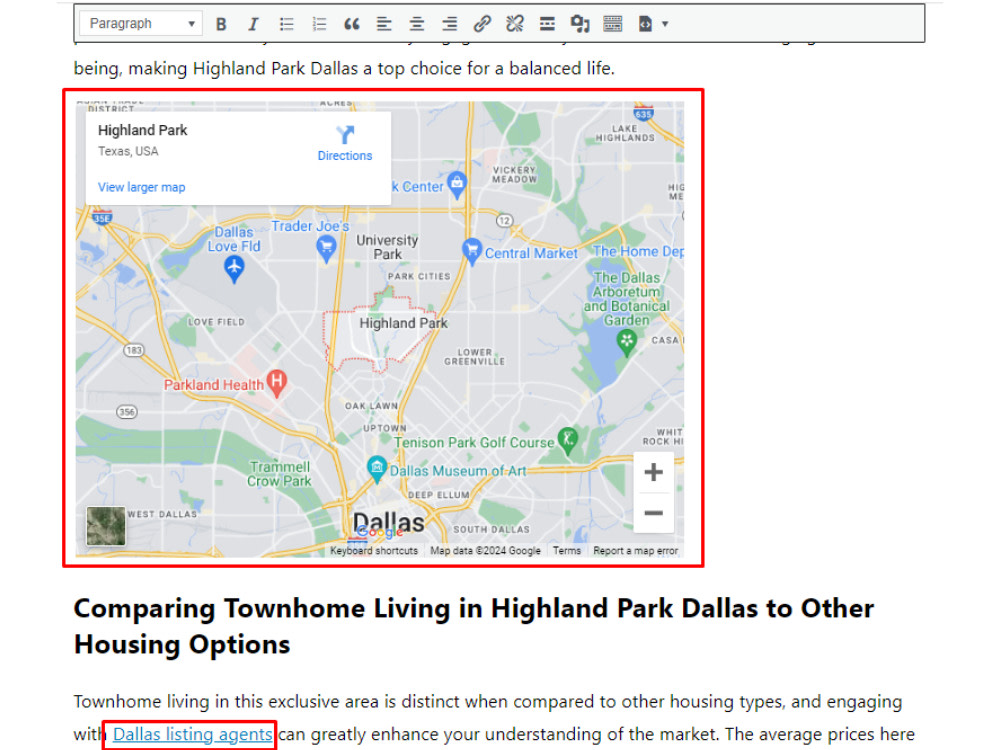Image resolution: width=1000 pixels, height=750 pixels.
Task: Apply blockquote formatting
Action: pyautogui.click(x=351, y=24)
